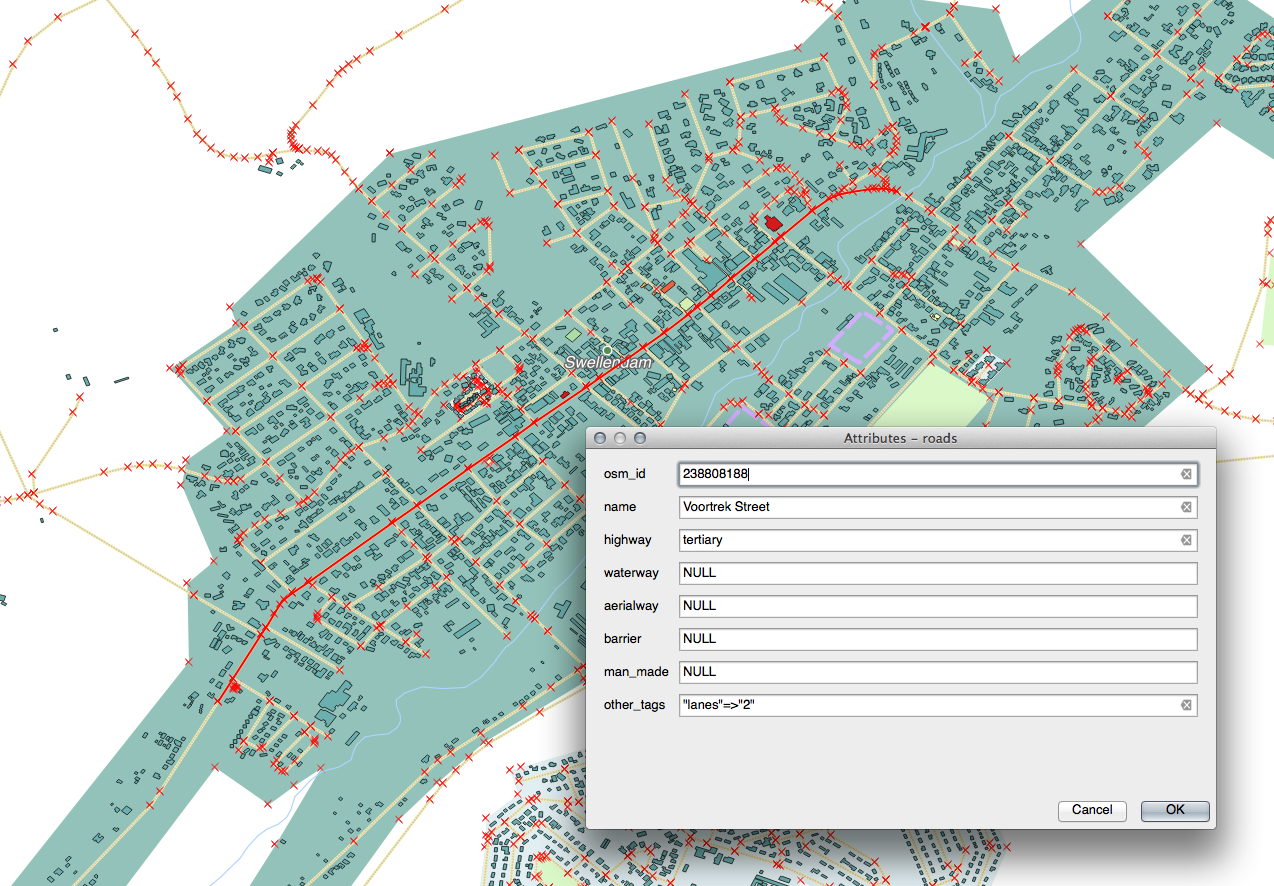The width and height of the screenshot is (1274, 886).
Task: Clear the name field with its X icon
Action: [1186, 507]
